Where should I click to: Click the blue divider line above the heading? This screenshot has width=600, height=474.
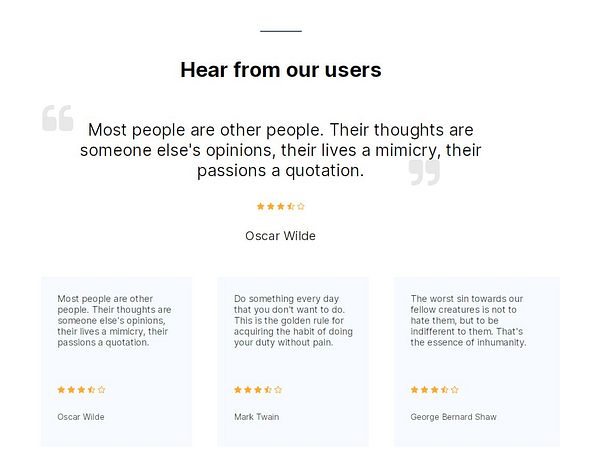(x=280, y=31)
